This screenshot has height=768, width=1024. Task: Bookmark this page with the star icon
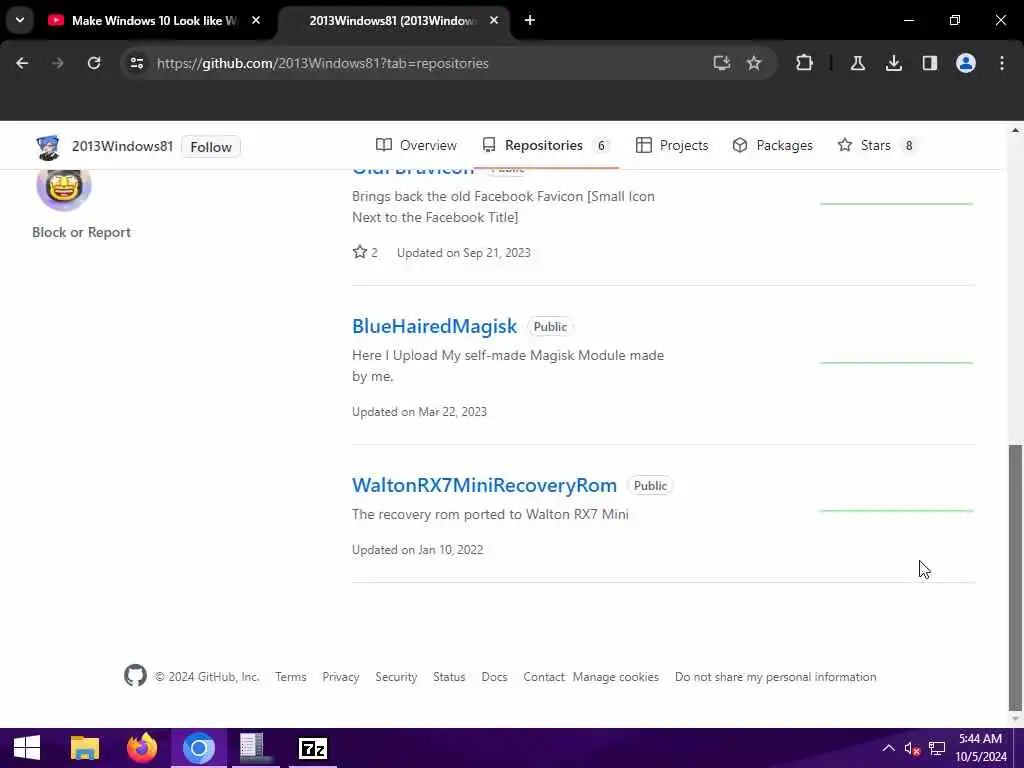[754, 63]
